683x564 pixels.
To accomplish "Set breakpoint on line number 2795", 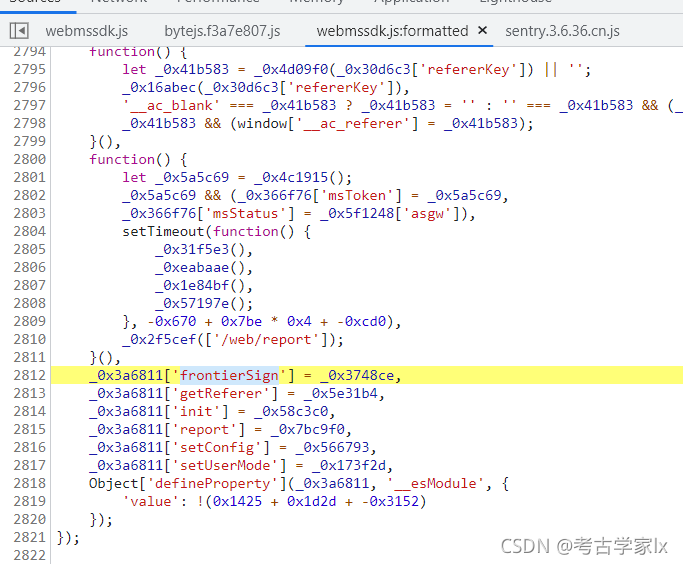I will [x=29, y=69].
